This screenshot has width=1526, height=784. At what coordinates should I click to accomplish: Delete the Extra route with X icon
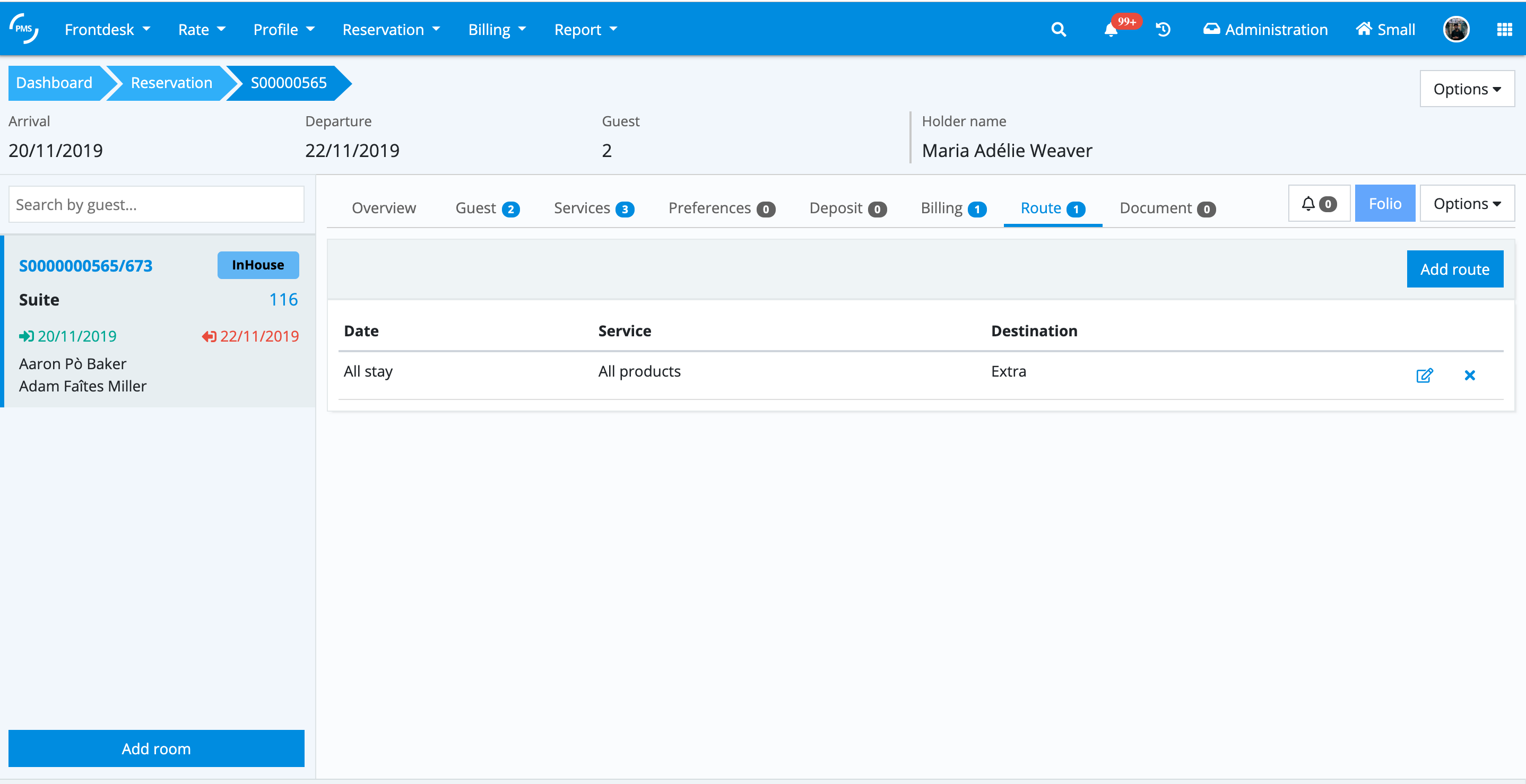[1470, 375]
